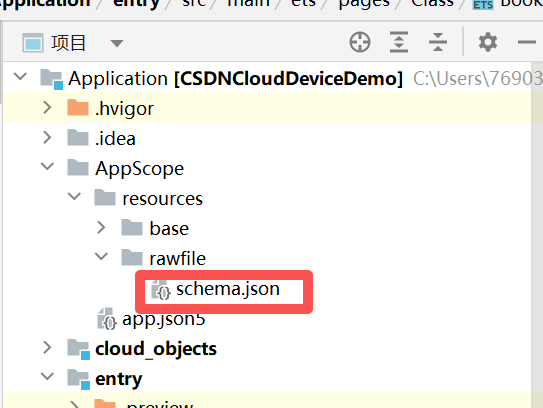
Task: Click the .idea folder icon
Action: [78, 138]
